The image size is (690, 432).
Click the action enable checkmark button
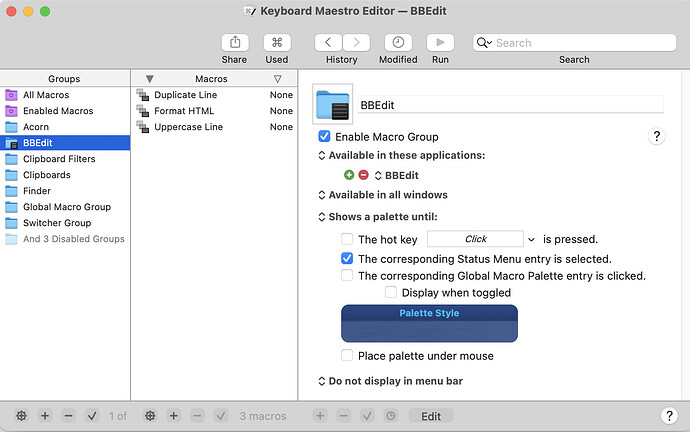click(367, 416)
